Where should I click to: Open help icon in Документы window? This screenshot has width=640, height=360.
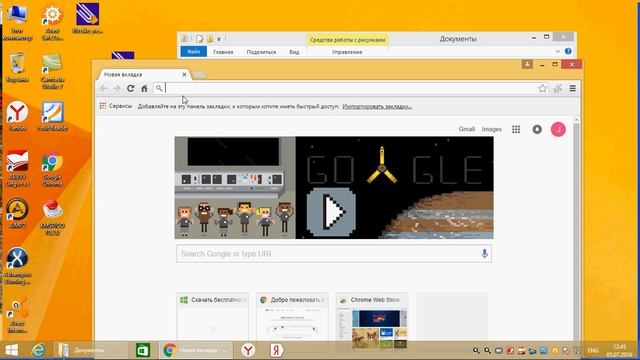568,51
